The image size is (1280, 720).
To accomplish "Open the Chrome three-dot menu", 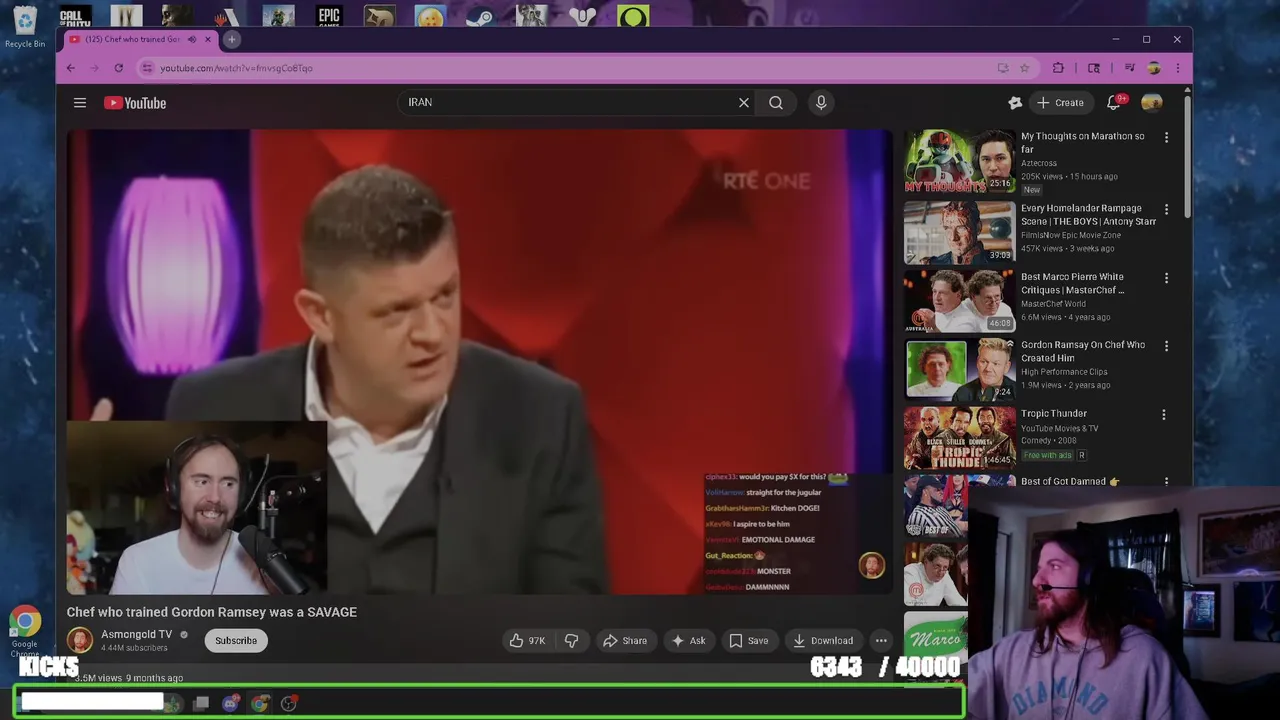I will point(1177,68).
